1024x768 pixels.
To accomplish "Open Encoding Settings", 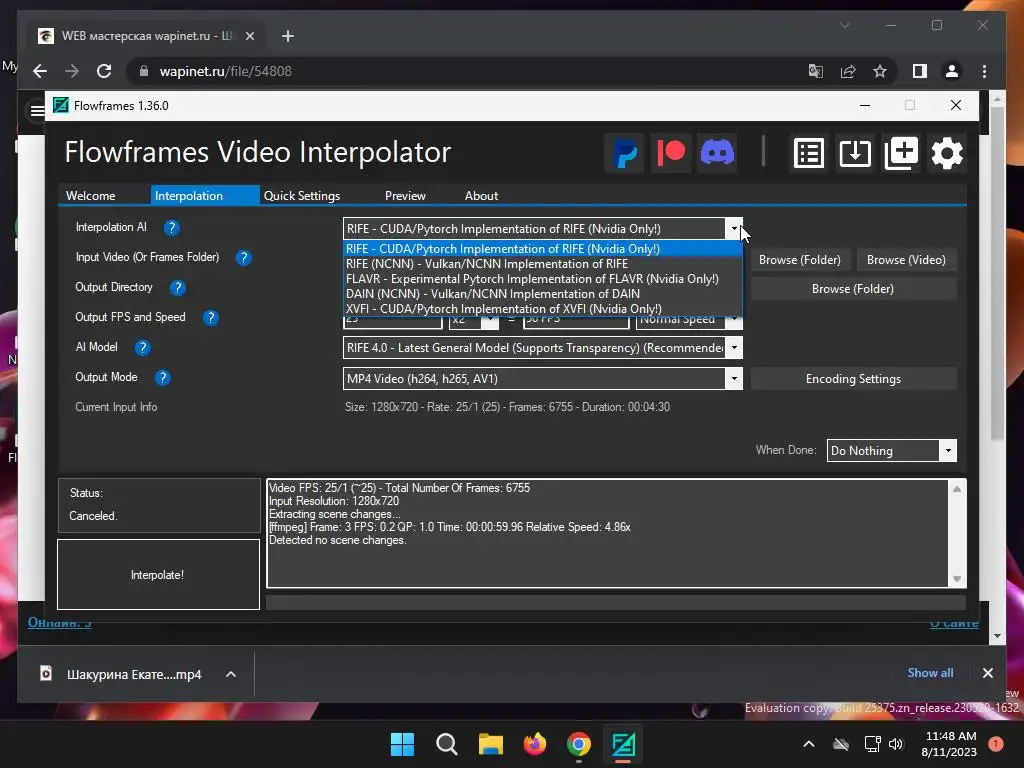I will pyautogui.click(x=853, y=379).
